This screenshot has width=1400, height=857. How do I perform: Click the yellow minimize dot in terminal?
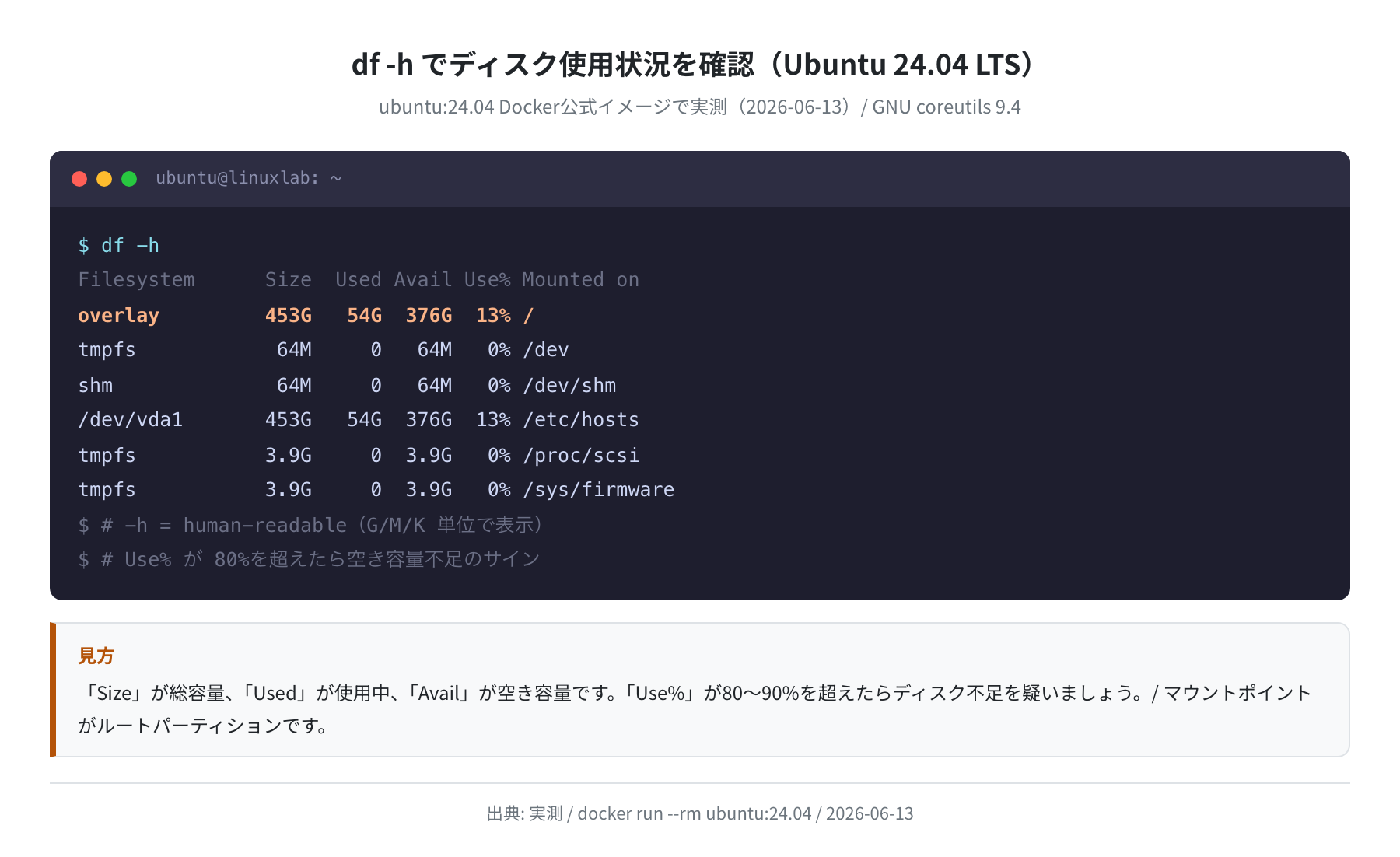pos(104,179)
